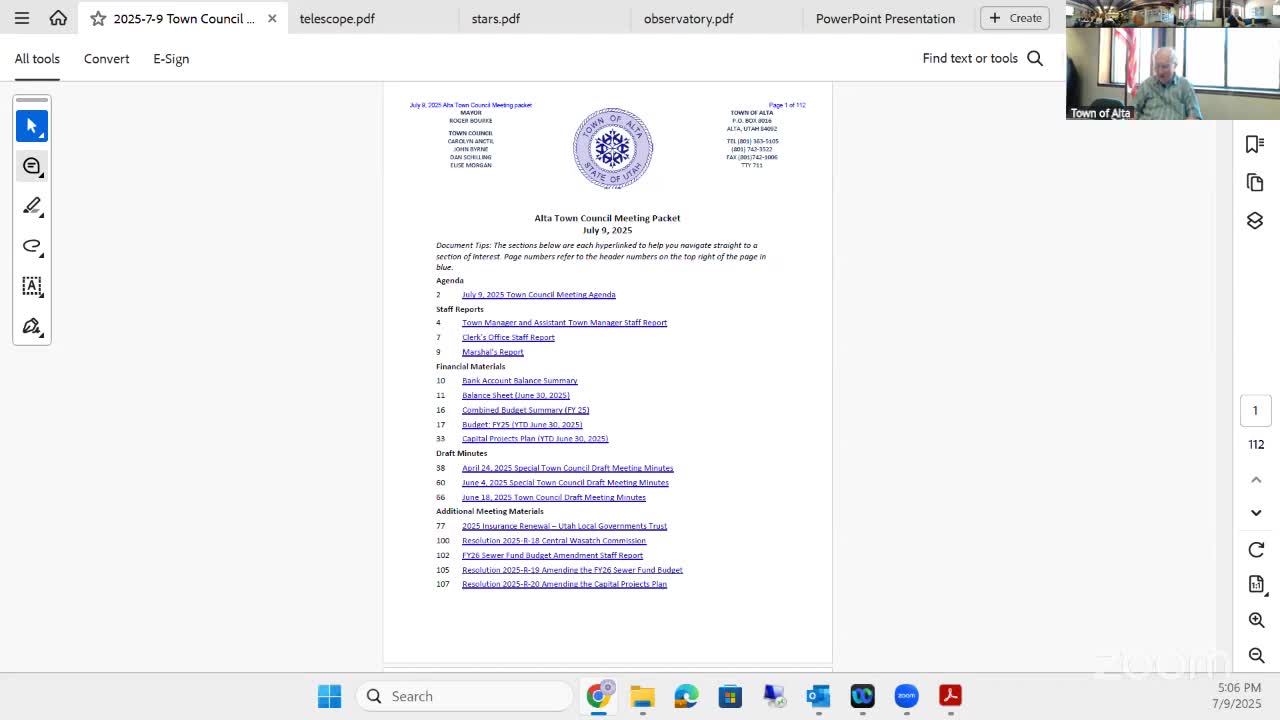
Task: Open Adobe Acrobat from the taskbar
Action: coord(950,696)
